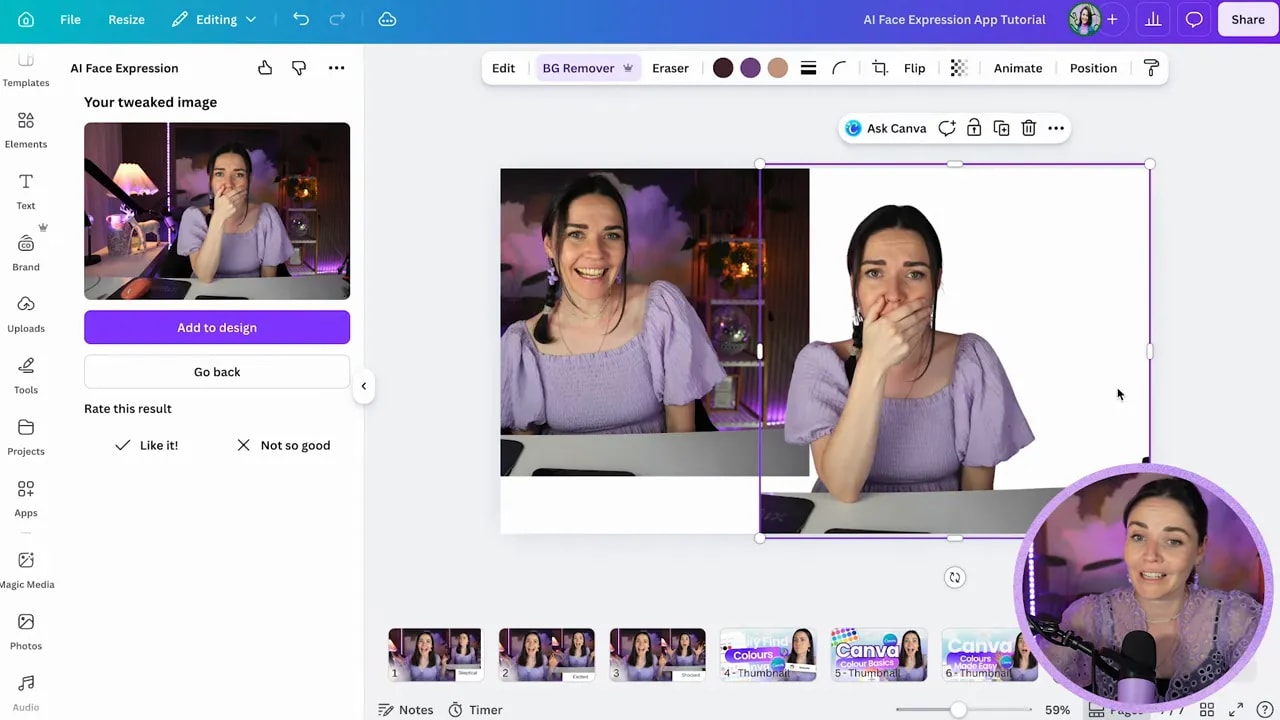
Task: Pick the tan color swatch
Action: pyautogui.click(x=778, y=68)
